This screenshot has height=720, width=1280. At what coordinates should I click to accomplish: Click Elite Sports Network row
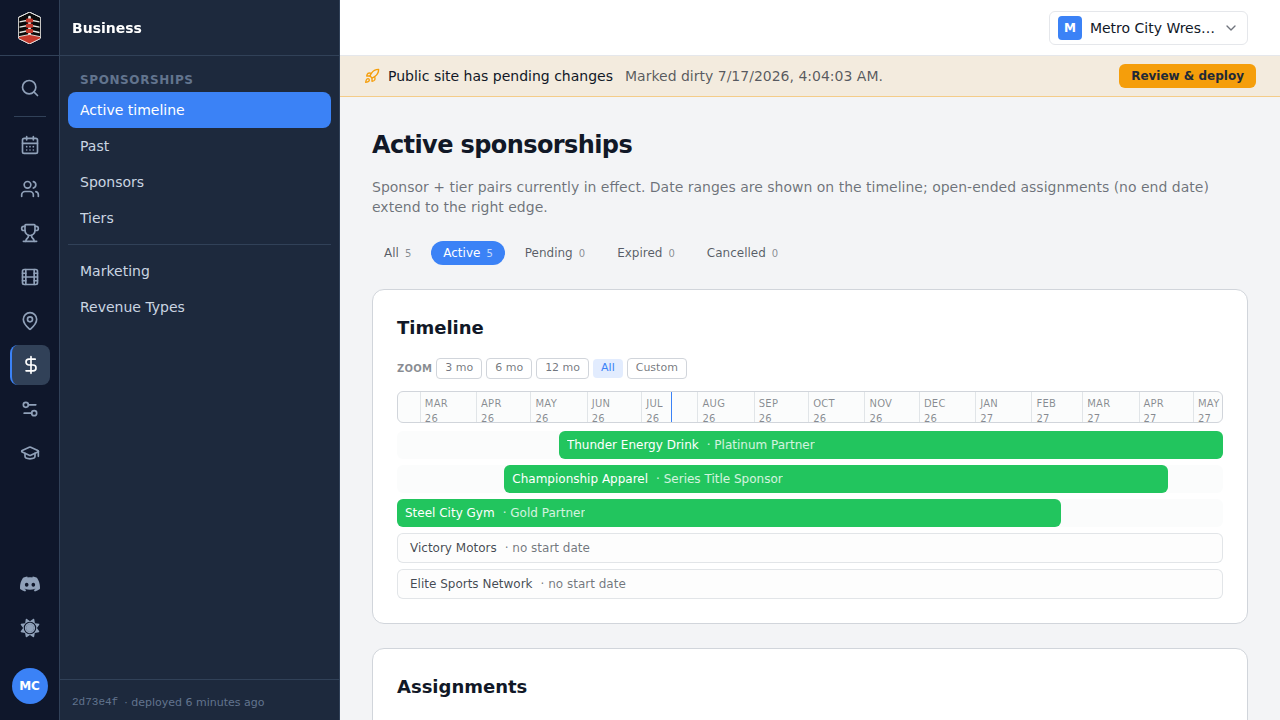[x=810, y=584]
